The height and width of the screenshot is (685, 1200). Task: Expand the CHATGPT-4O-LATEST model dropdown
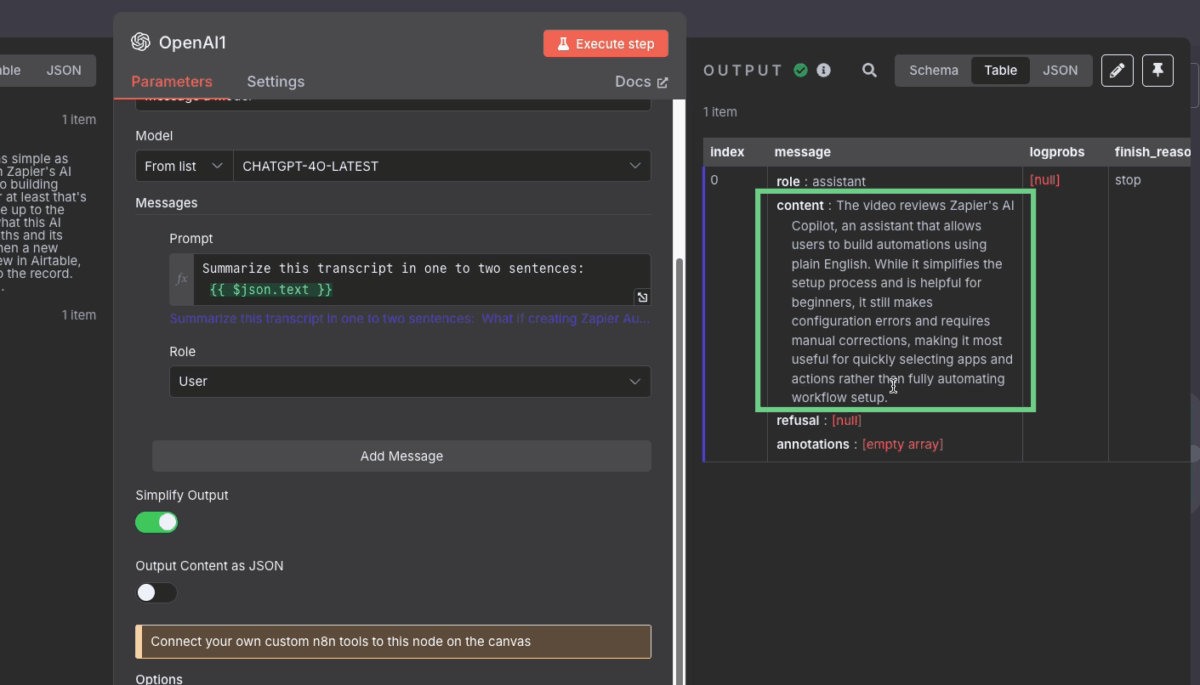[x=441, y=166]
